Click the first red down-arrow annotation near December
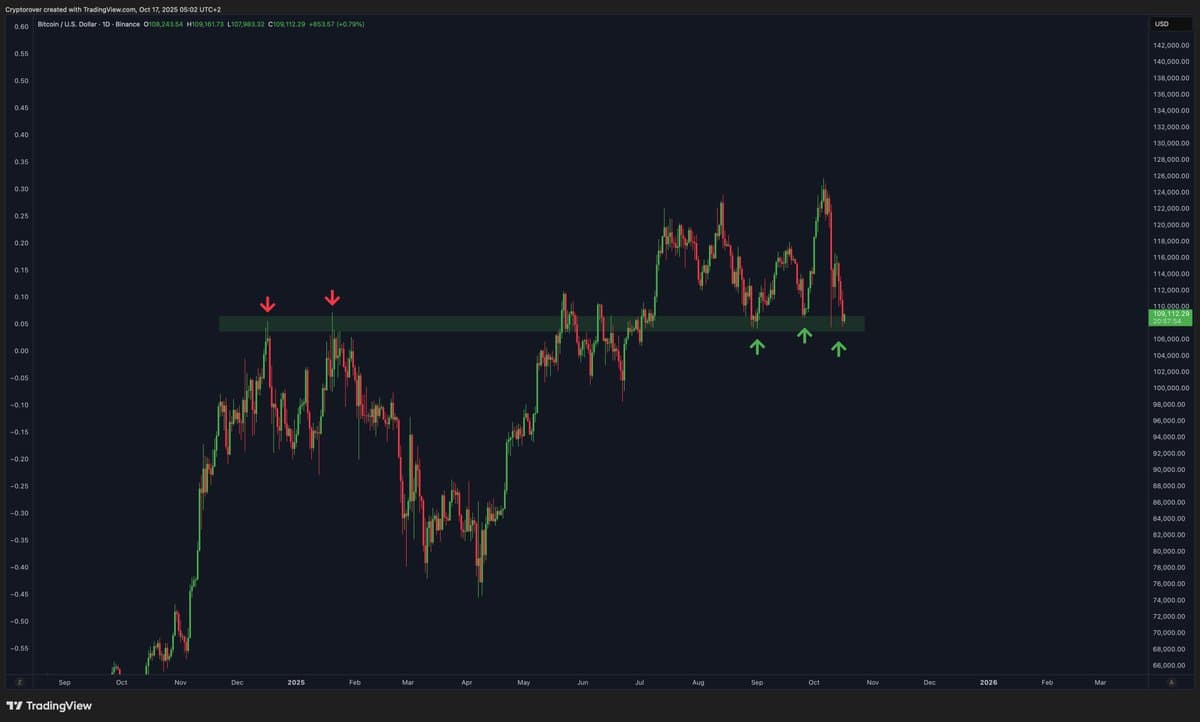This screenshot has height=722, width=1200. [268, 303]
